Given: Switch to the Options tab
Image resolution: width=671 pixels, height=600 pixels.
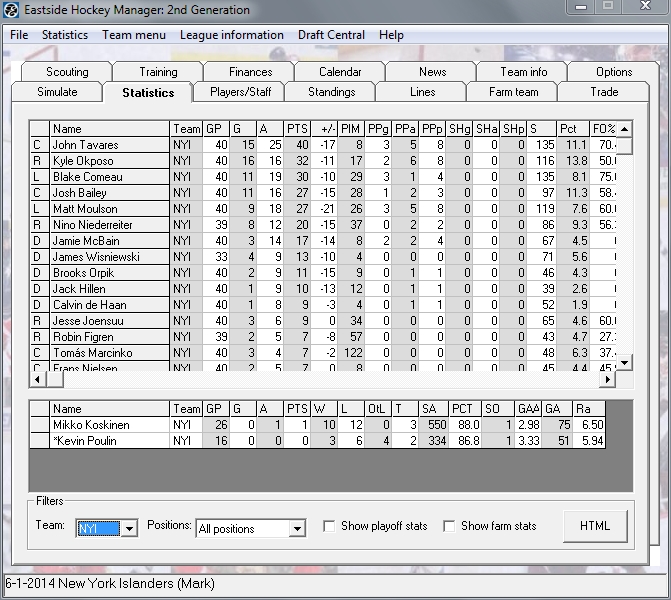Looking at the screenshot, I should pos(614,71).
